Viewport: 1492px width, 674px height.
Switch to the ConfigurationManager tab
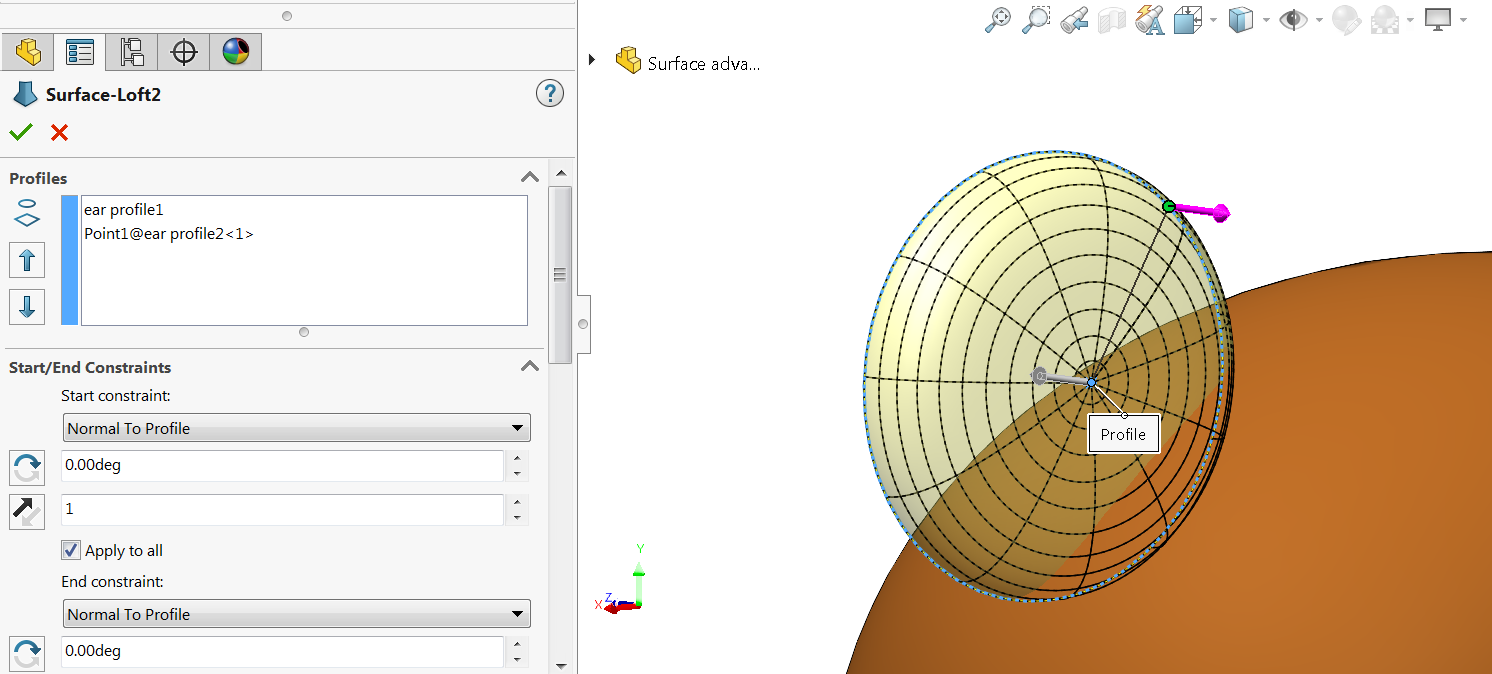pyautogui.click(x=132, y=52)
